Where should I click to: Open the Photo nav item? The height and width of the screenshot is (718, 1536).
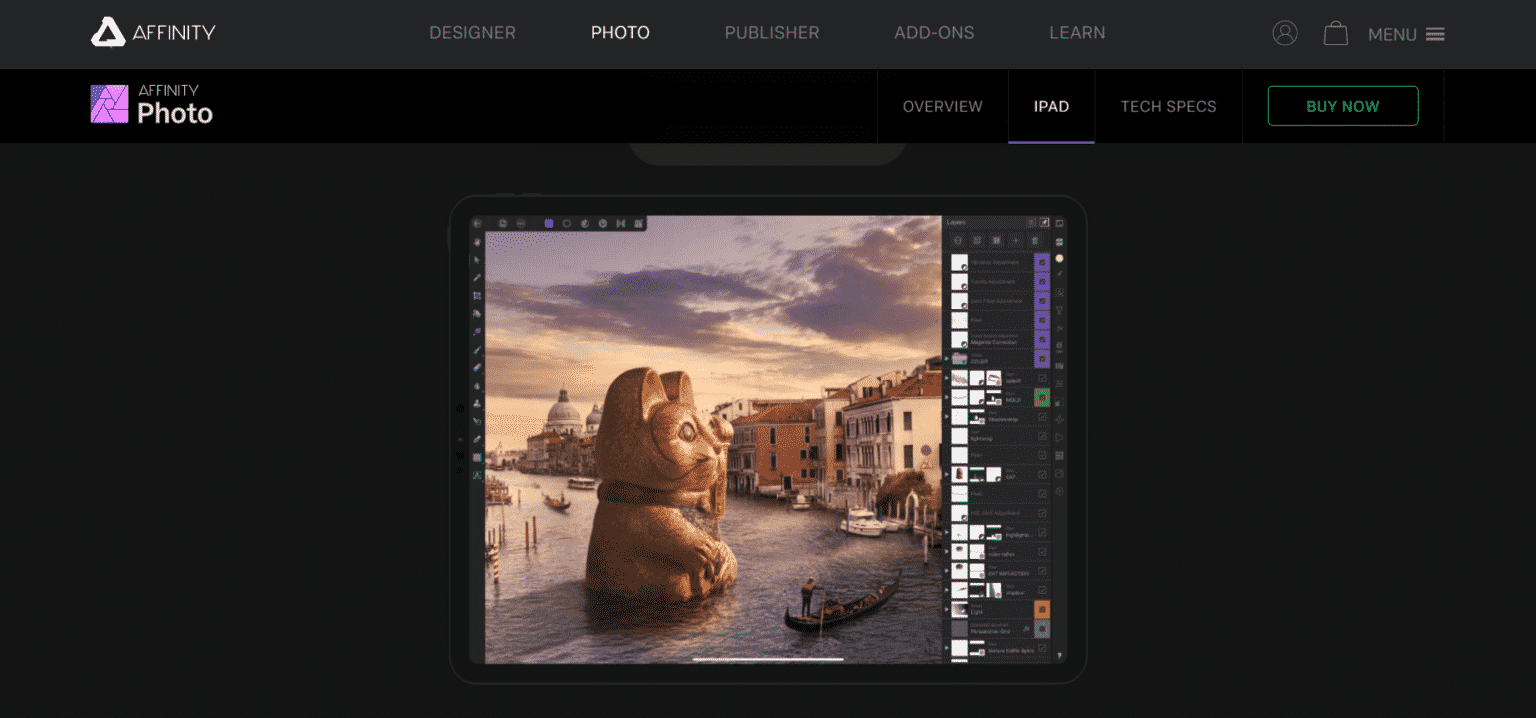[620, 33]
